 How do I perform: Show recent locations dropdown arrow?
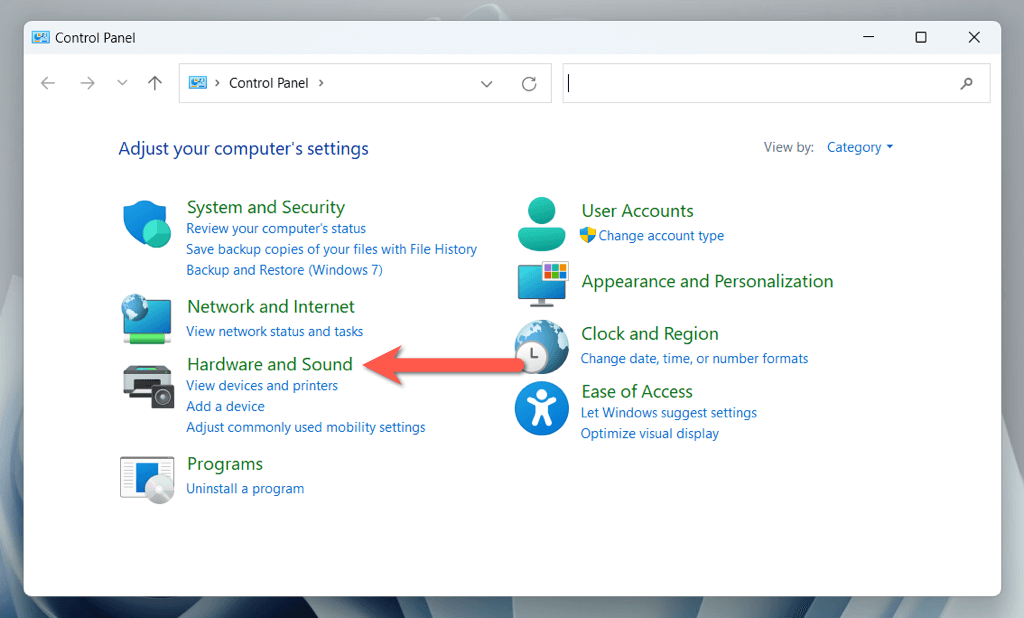click(x=122, y=84)
